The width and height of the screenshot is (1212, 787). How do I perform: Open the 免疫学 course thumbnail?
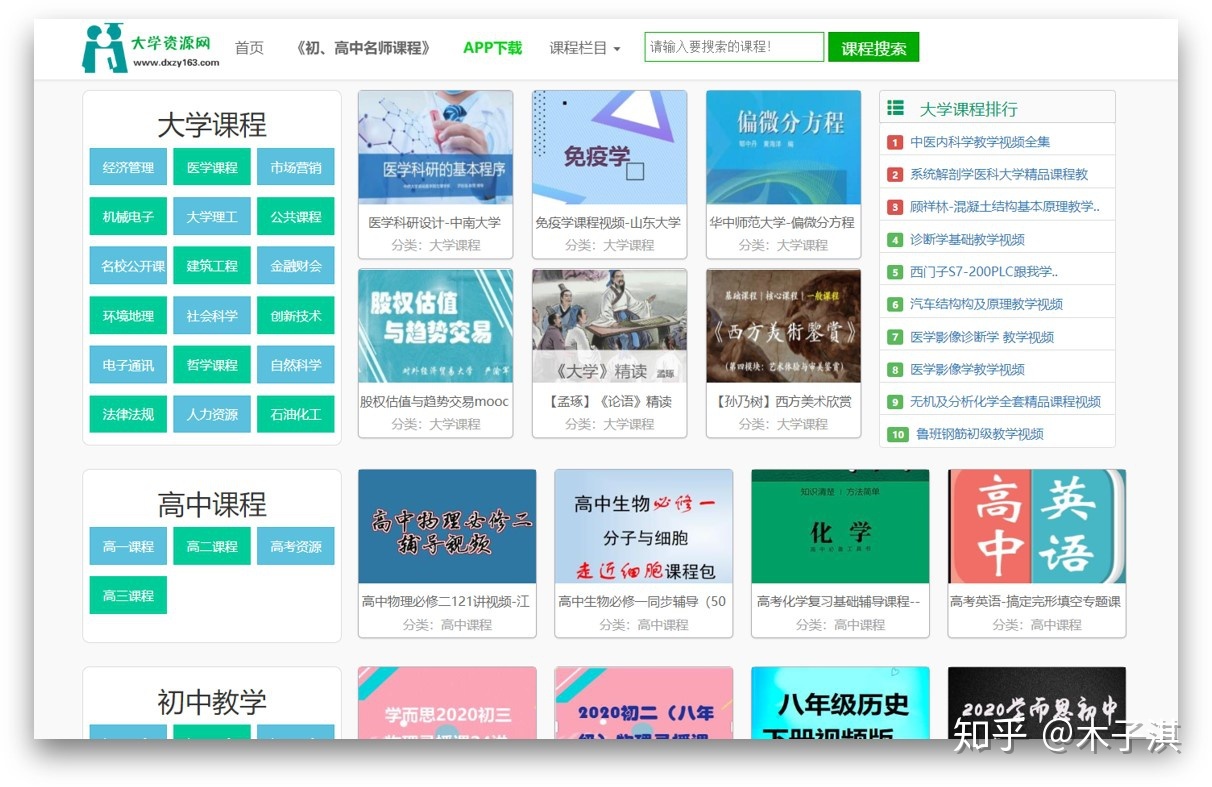609,147
